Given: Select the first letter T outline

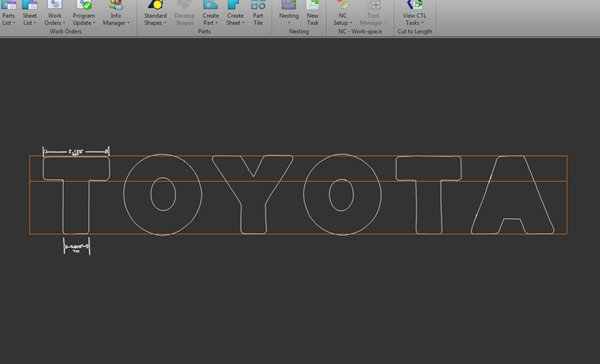Looking at the screenshot, I should tap(76, 195).
